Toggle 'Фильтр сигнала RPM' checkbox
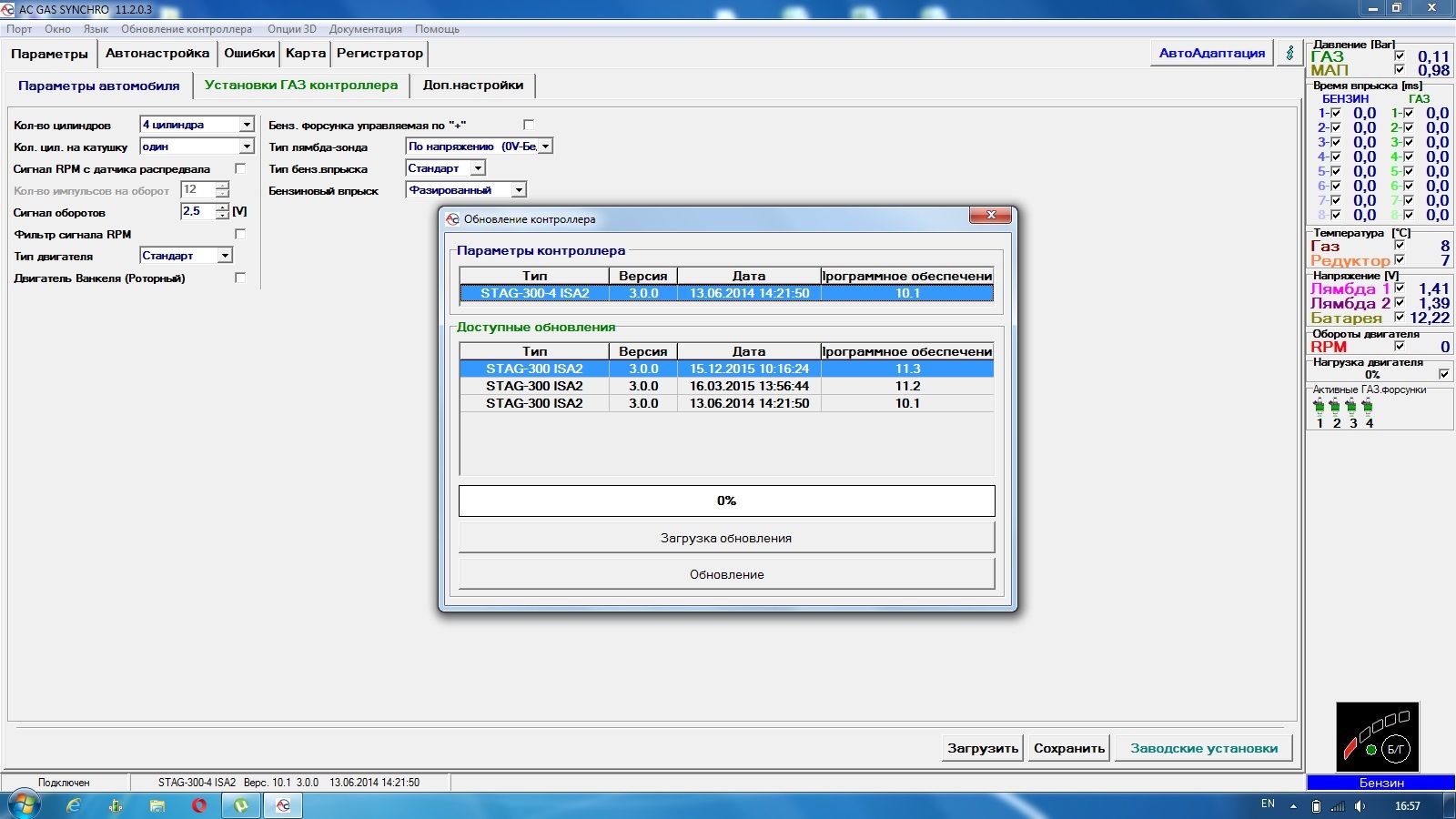Image resolution: width=1456 pixels, height=819 pixels. click(x=240, y=234)
